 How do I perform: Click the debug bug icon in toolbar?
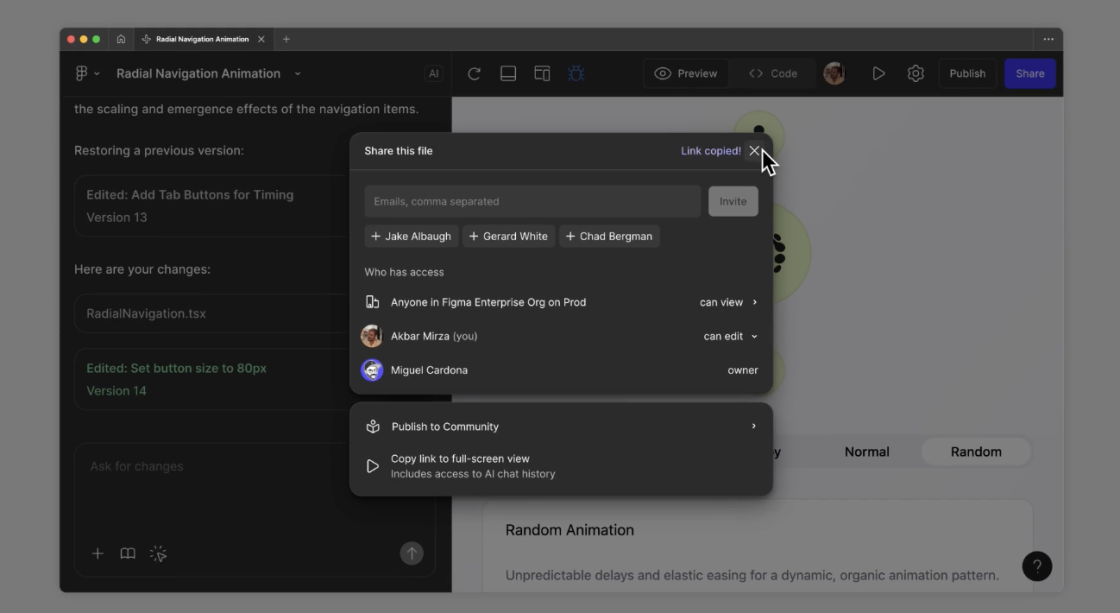576,74
